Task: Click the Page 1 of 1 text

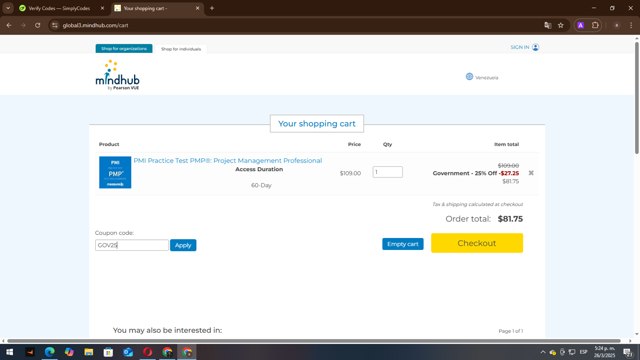Action: (511, 331)
